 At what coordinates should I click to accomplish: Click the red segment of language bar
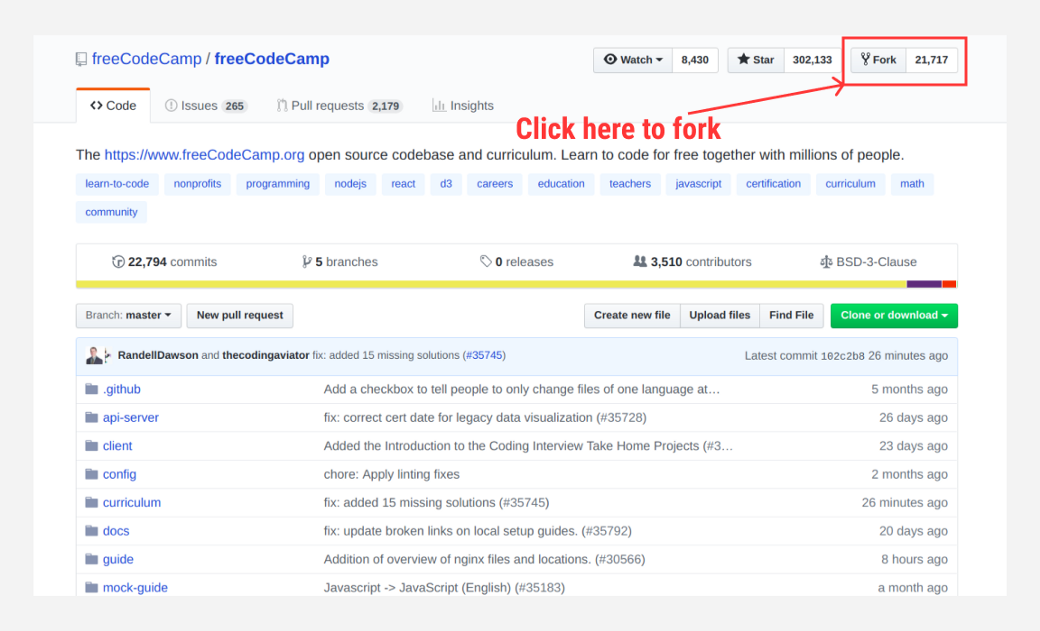tap(949, 284)
